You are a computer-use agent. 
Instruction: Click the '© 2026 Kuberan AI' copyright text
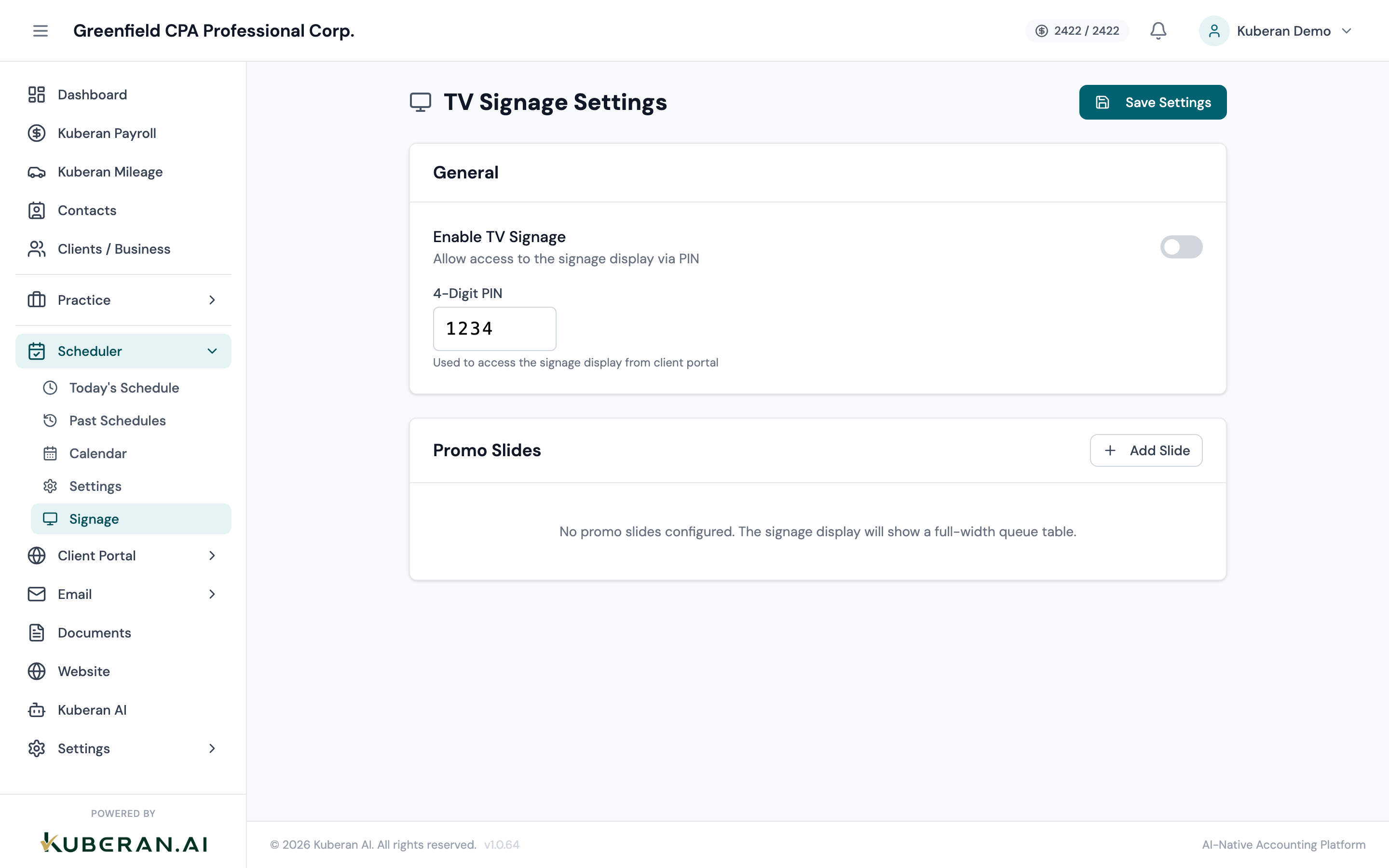[x=373, y=845]
